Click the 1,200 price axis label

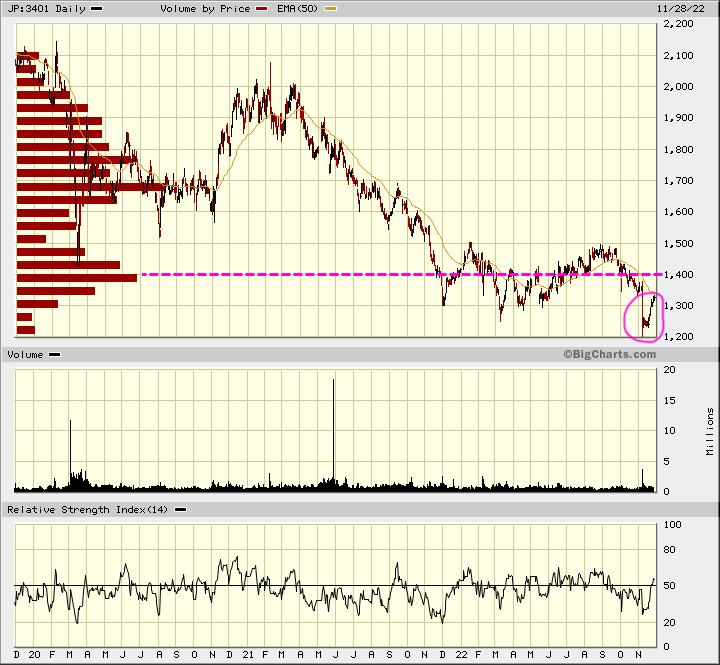coord(678,337)
